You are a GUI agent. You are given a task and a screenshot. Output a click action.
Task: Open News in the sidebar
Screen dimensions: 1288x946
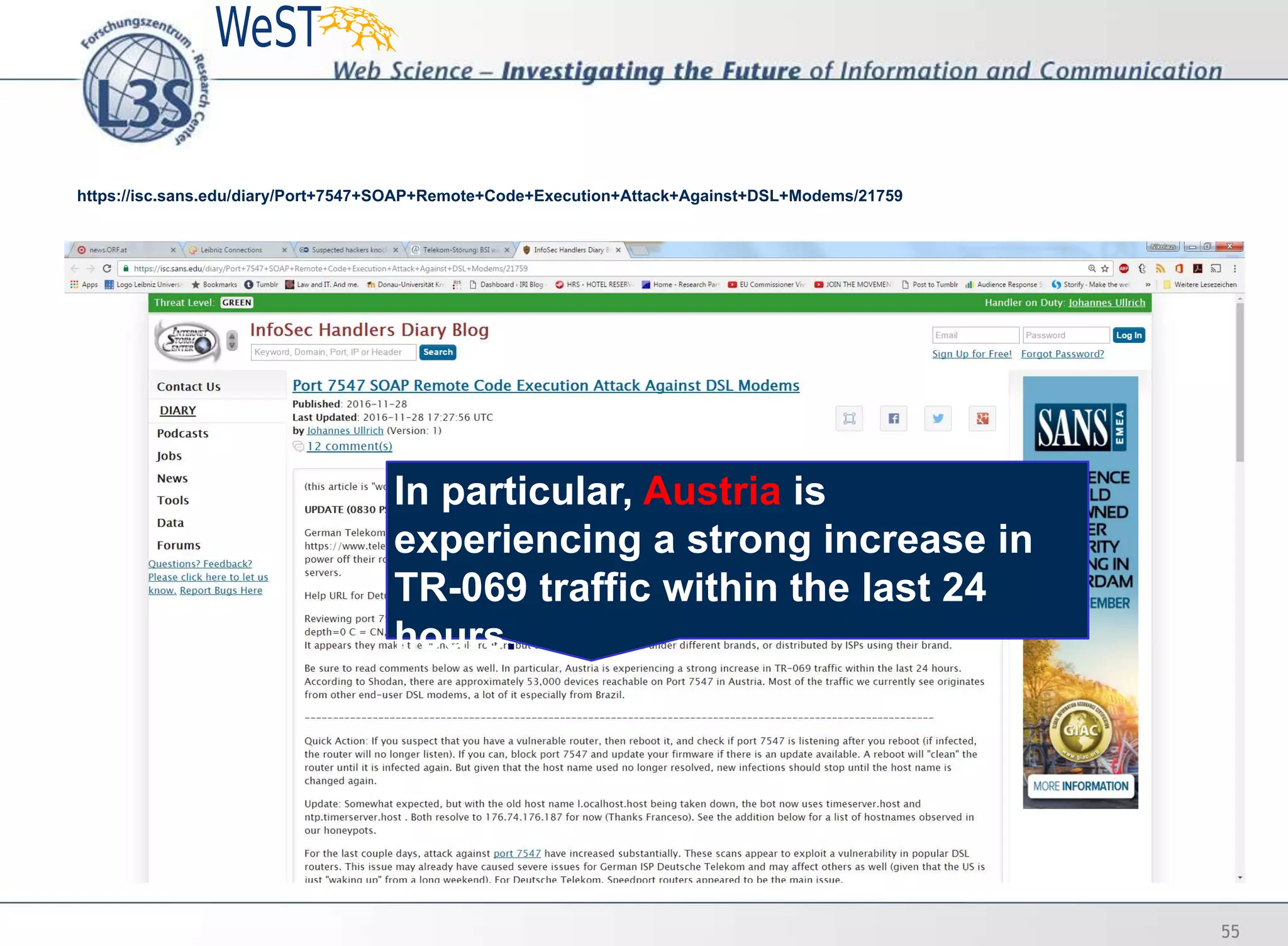click(172, 479)
